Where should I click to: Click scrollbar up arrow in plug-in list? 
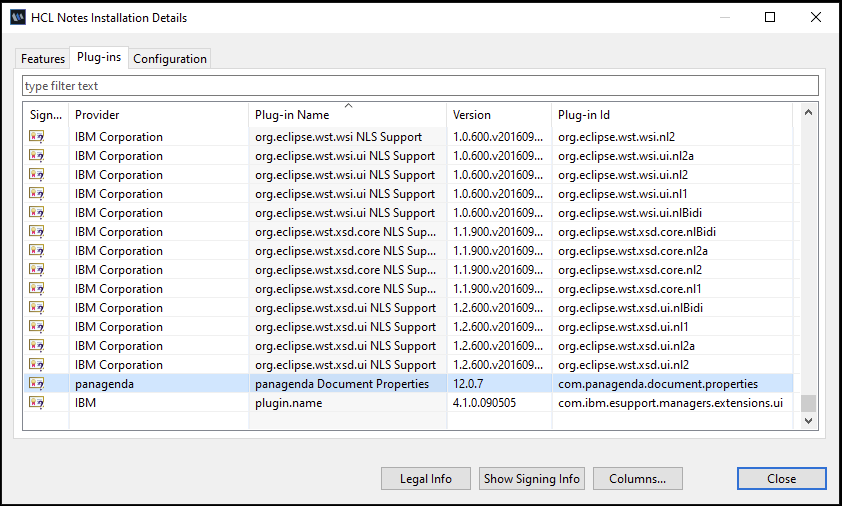pos(808,112)
